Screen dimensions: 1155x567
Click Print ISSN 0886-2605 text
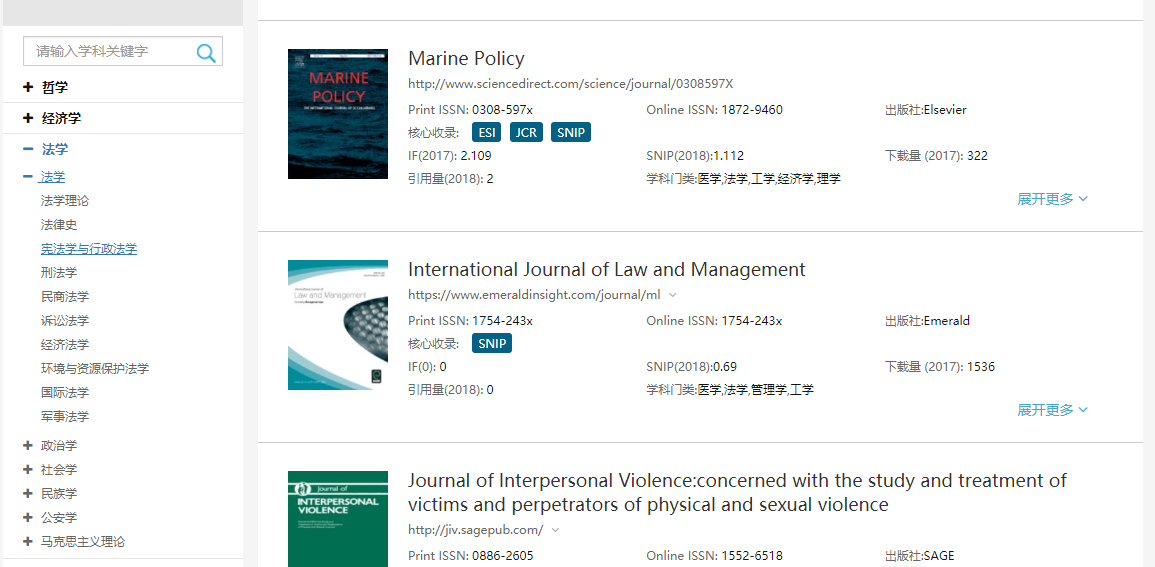pos(471,555)
